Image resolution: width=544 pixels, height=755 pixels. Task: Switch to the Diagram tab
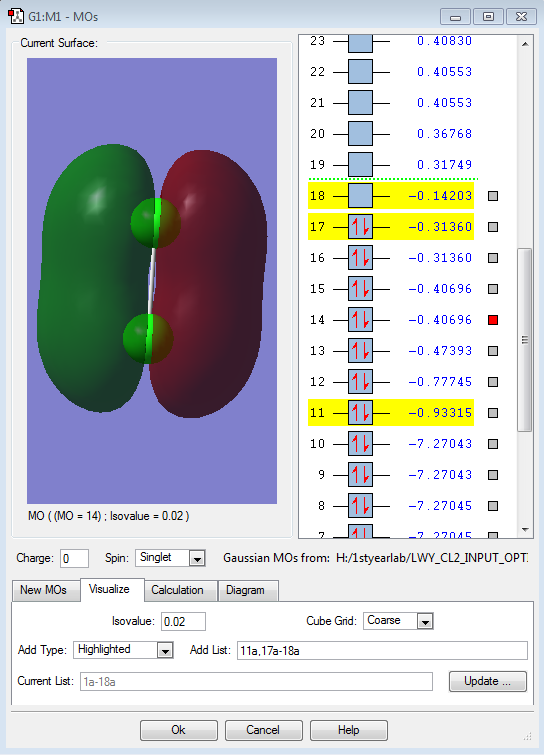tap(246, 590)
